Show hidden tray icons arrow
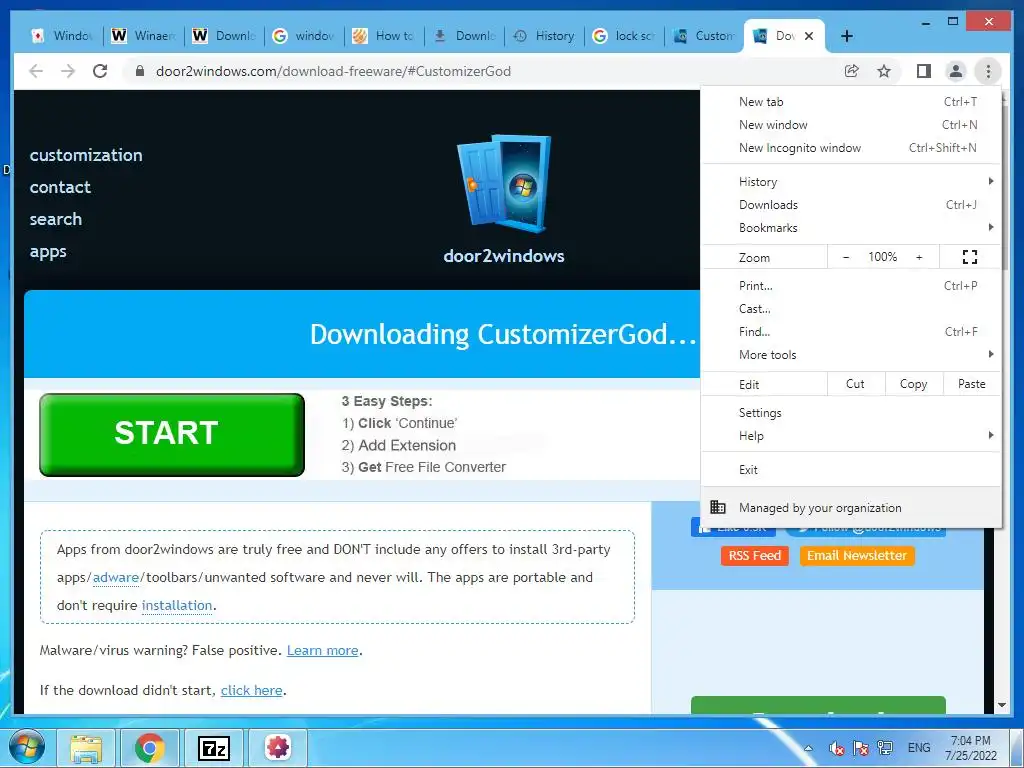 [x=808, y=748]
